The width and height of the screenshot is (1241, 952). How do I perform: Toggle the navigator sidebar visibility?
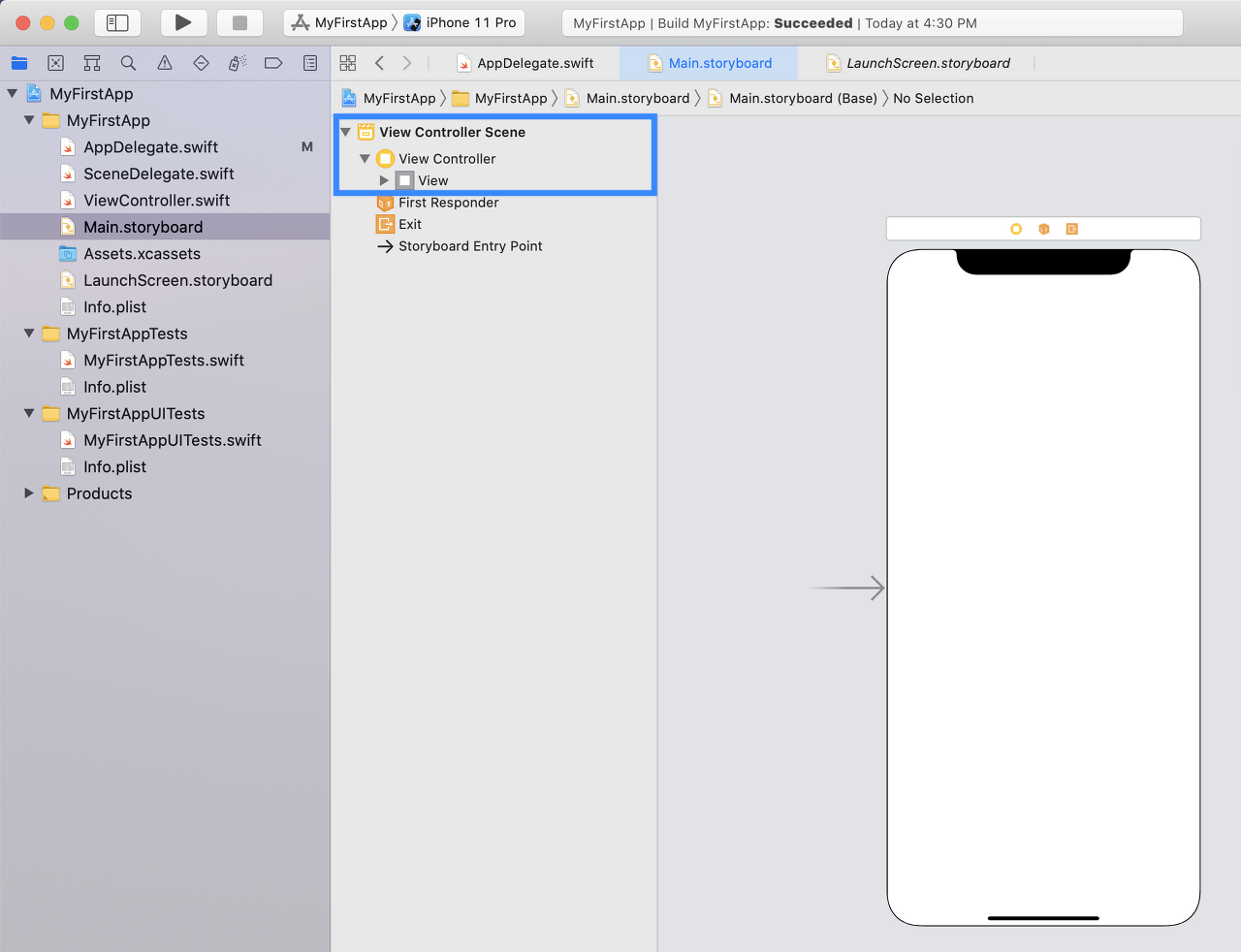(117, 22)
